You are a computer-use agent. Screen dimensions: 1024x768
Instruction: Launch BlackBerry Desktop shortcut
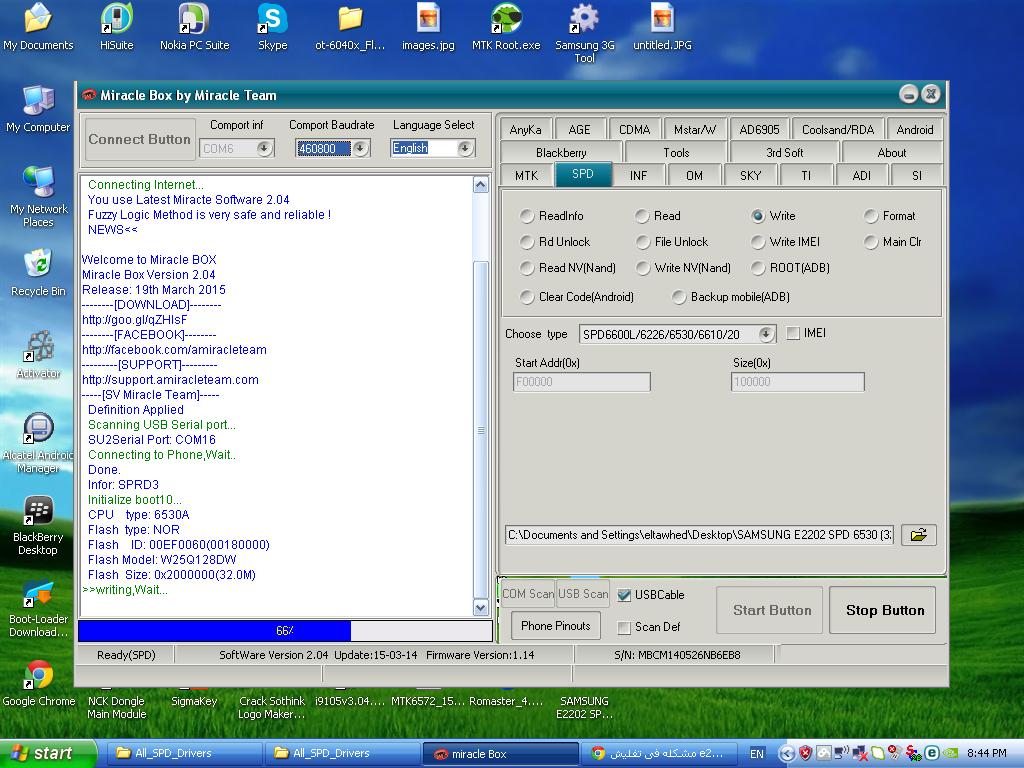pos(38,525)
